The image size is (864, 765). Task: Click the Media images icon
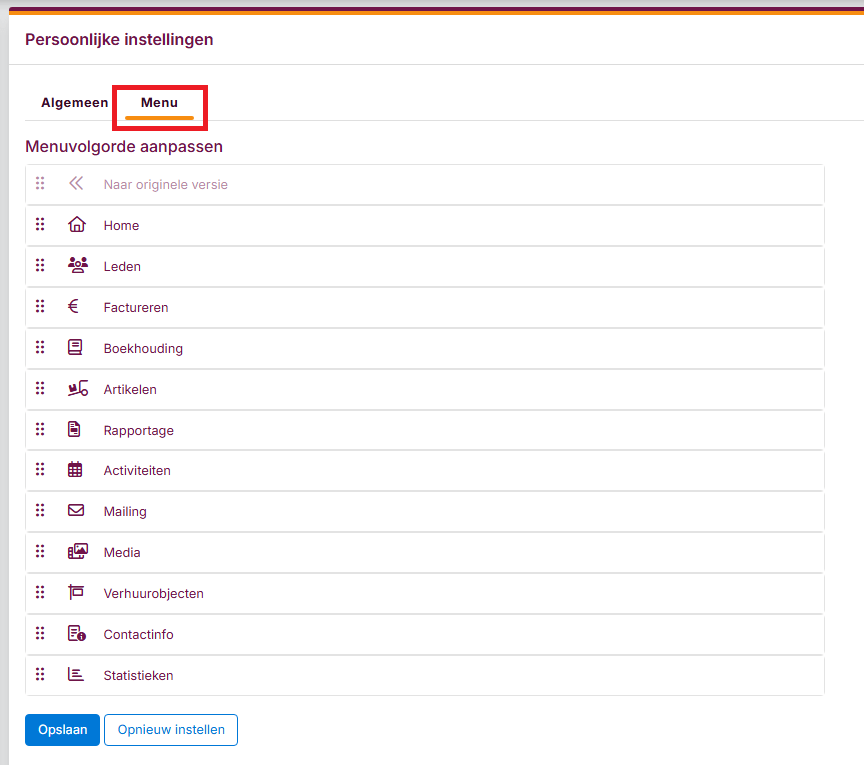(x=77, y=552)
